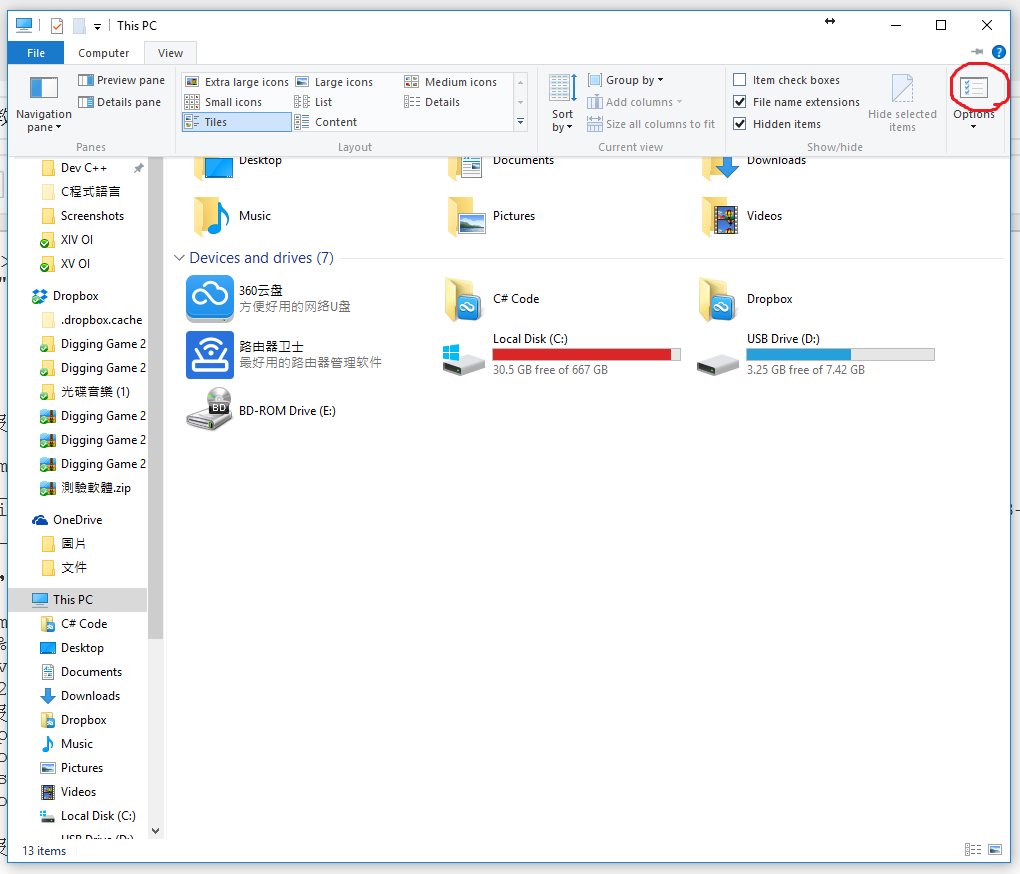The width and height of the screenshot is (1020, 874).
Task: Open USB Drive (D:) tile
Action: pos(816,354)
